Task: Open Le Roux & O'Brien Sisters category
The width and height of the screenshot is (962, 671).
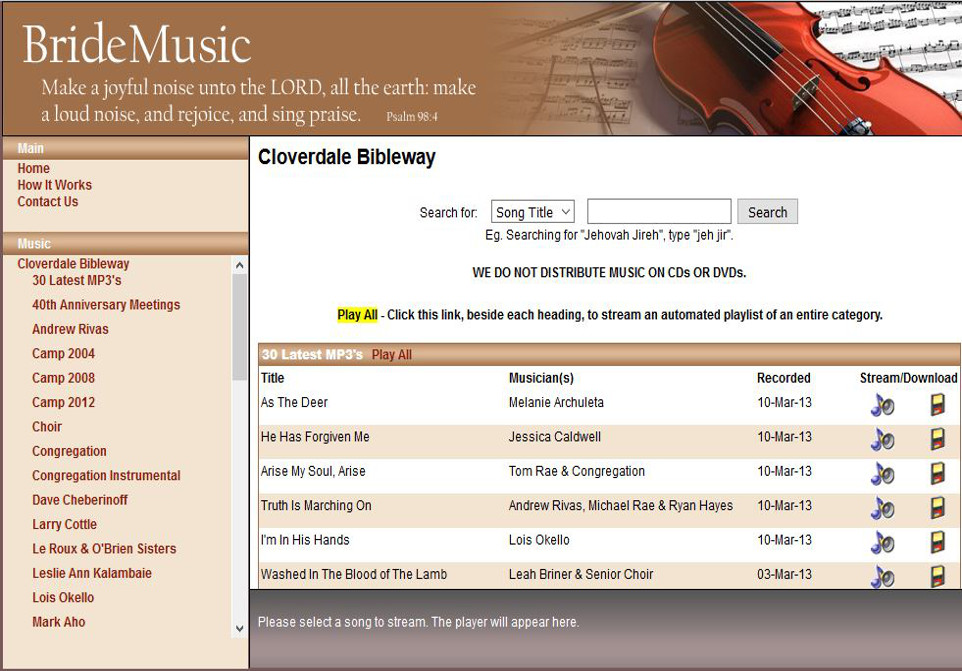Action: pyautogui.click(x=104, y=549)
